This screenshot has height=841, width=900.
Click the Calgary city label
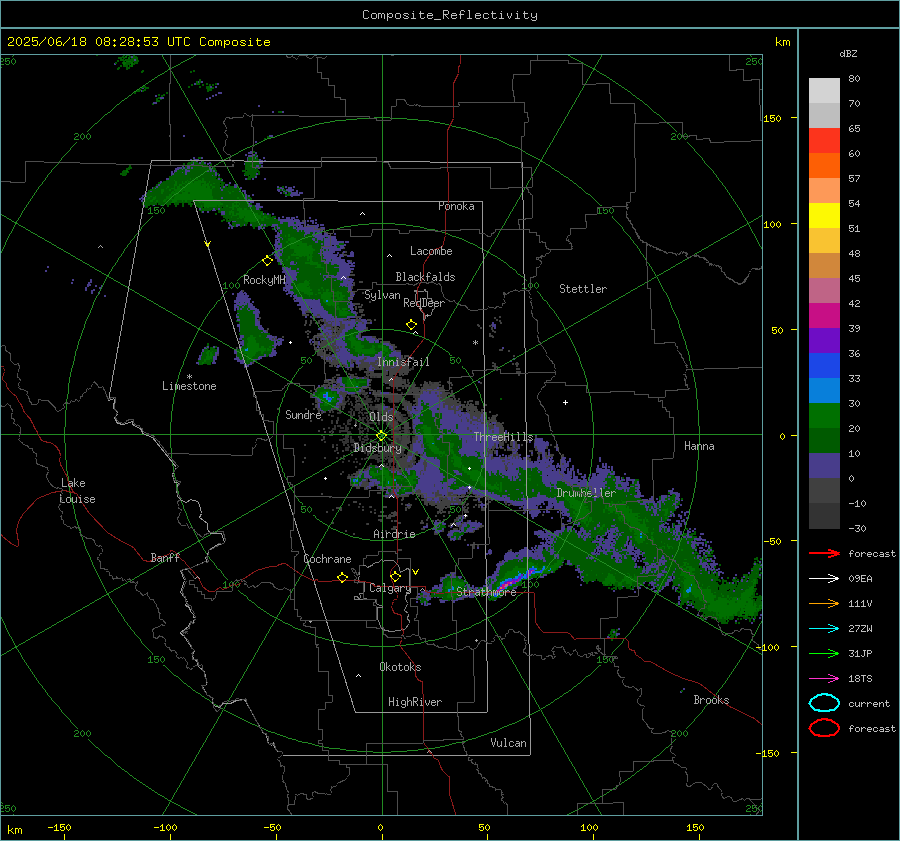(390, 588)
